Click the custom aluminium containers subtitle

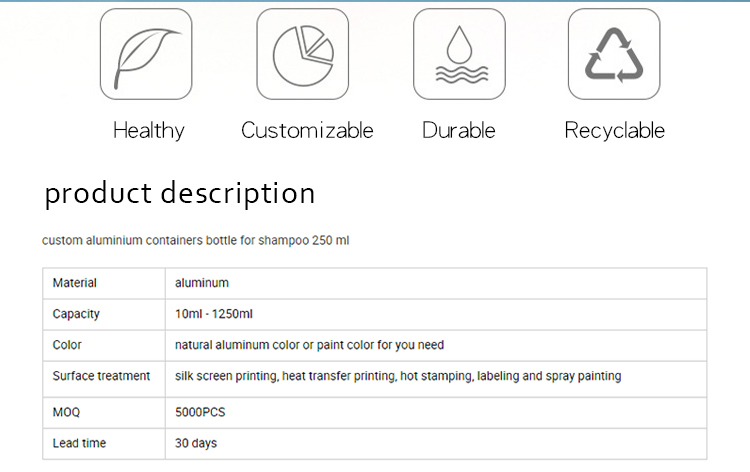point(196,240)
